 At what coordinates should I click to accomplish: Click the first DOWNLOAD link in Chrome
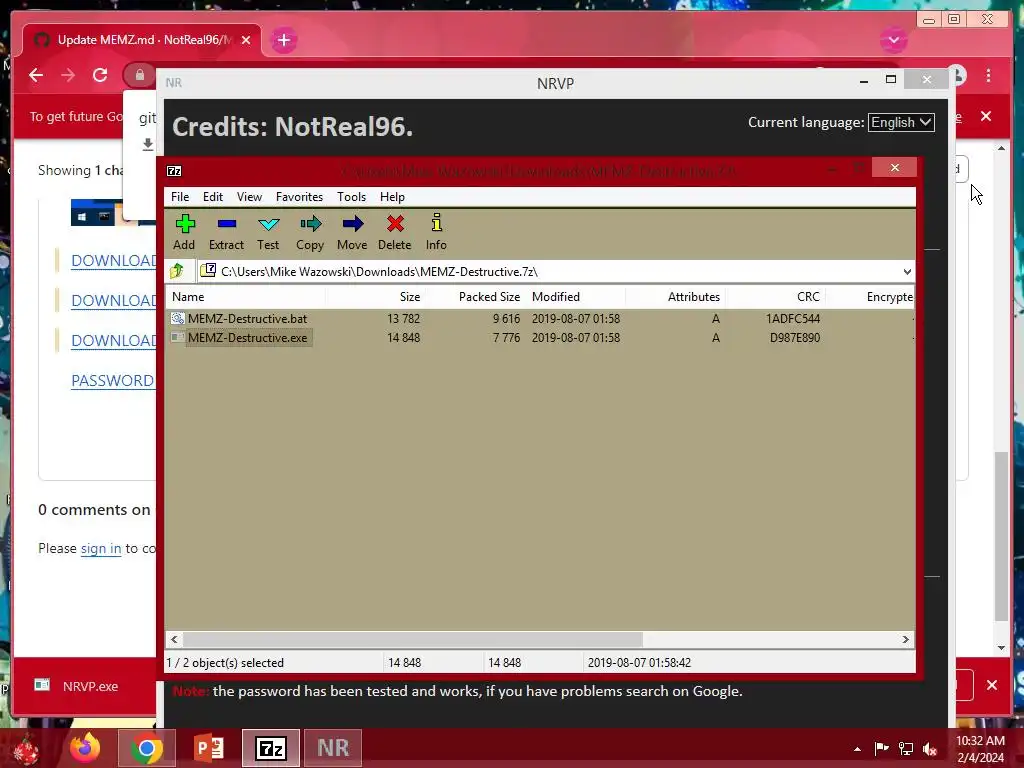point(113,261)
